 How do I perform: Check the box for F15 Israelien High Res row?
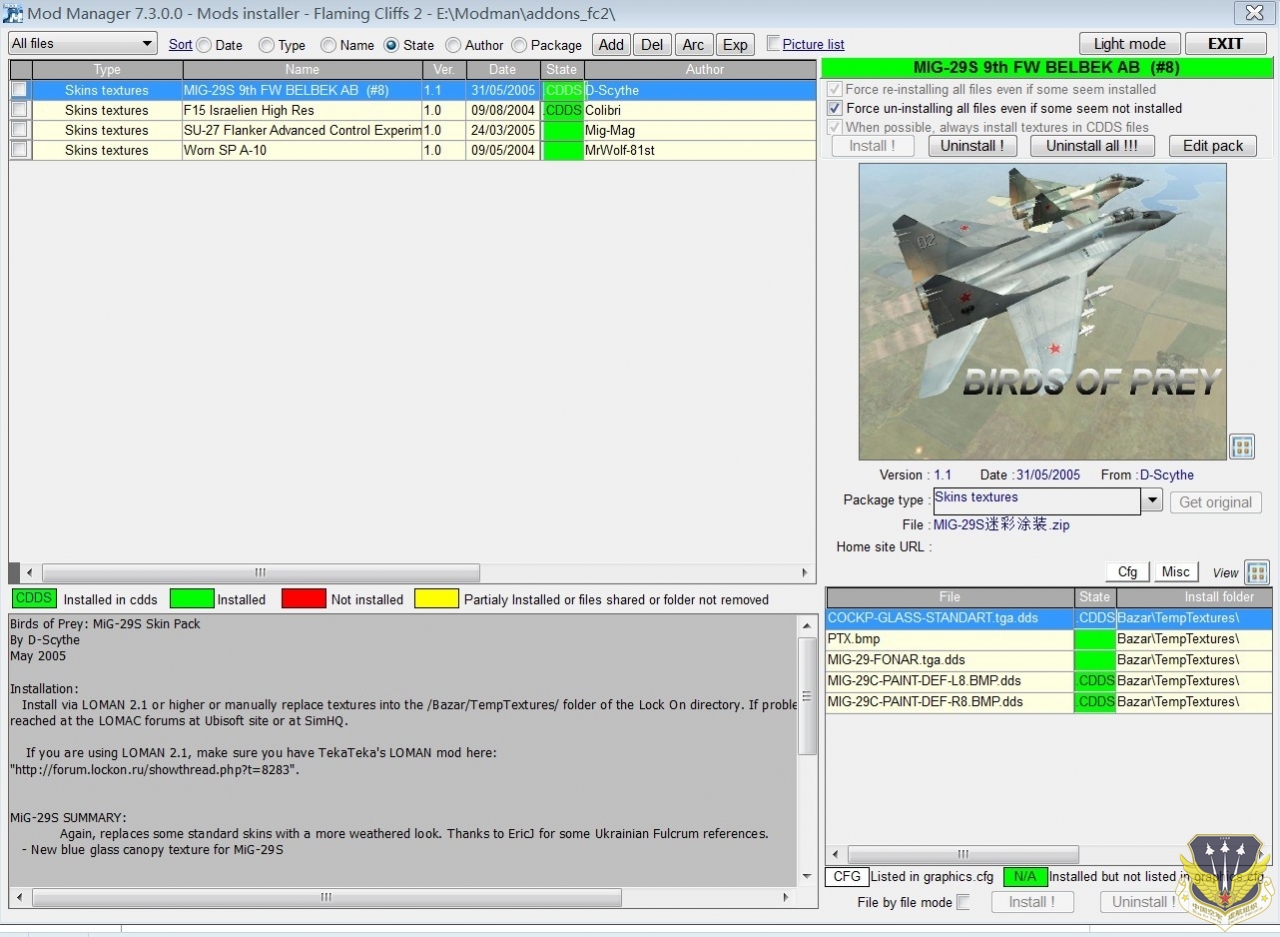(19, 110)
